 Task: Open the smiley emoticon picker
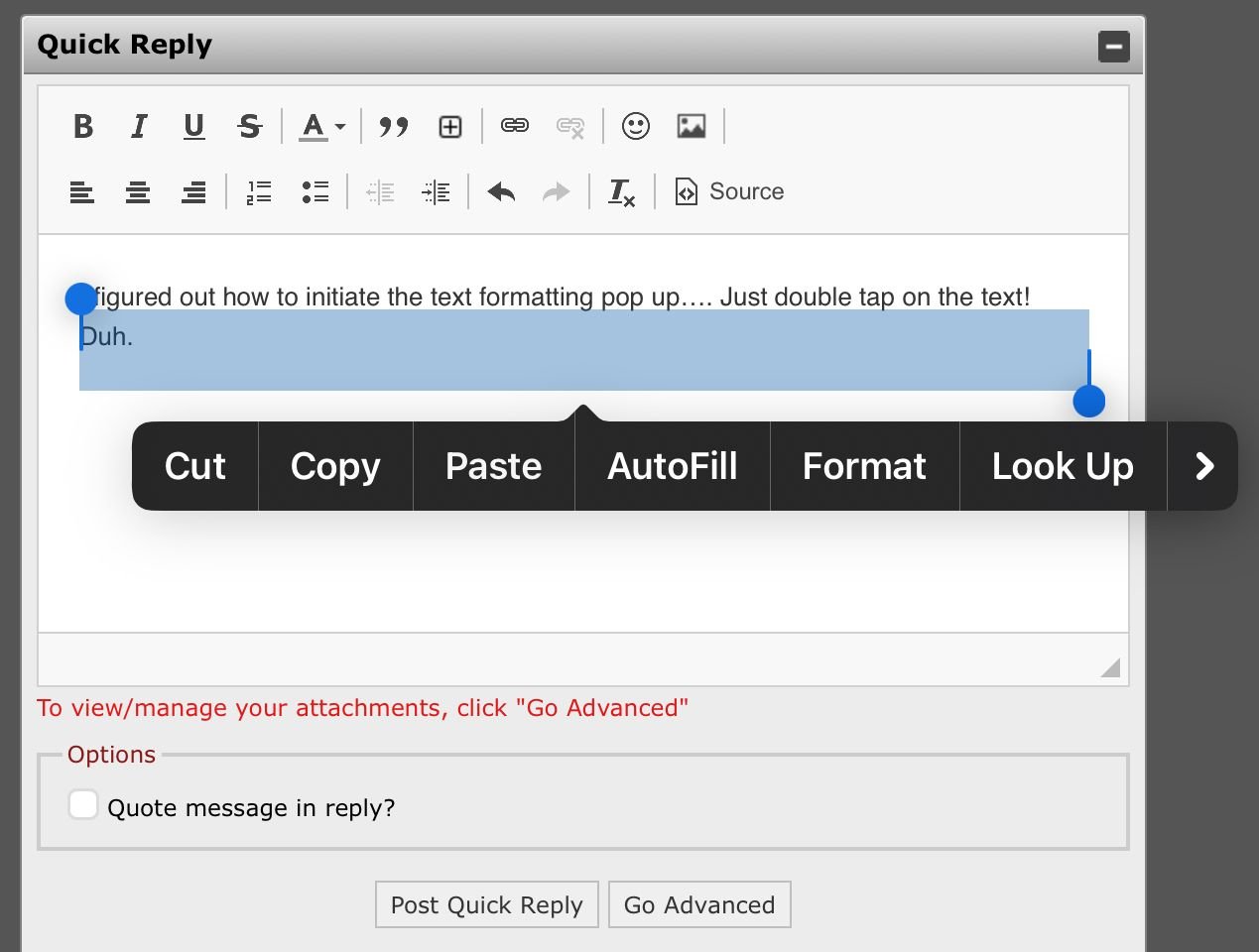(635, 126)
